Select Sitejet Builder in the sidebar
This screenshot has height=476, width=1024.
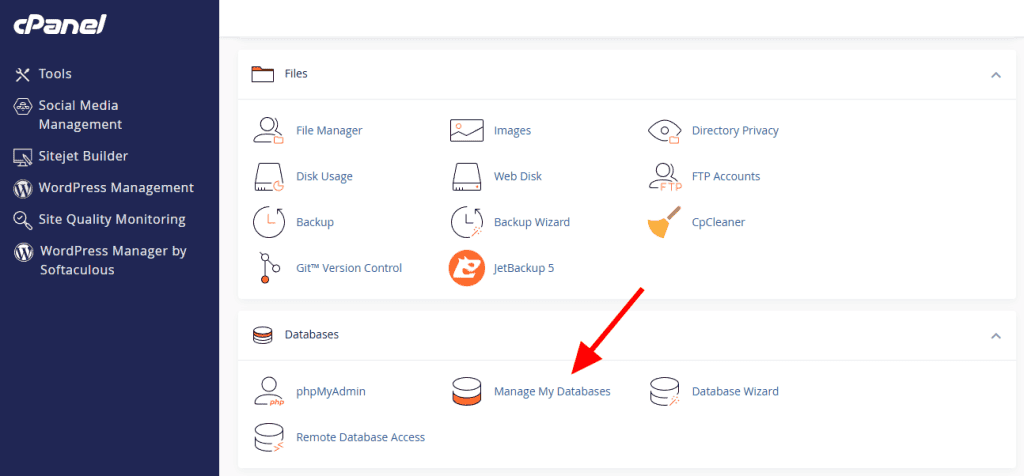(x=83, y=157)
